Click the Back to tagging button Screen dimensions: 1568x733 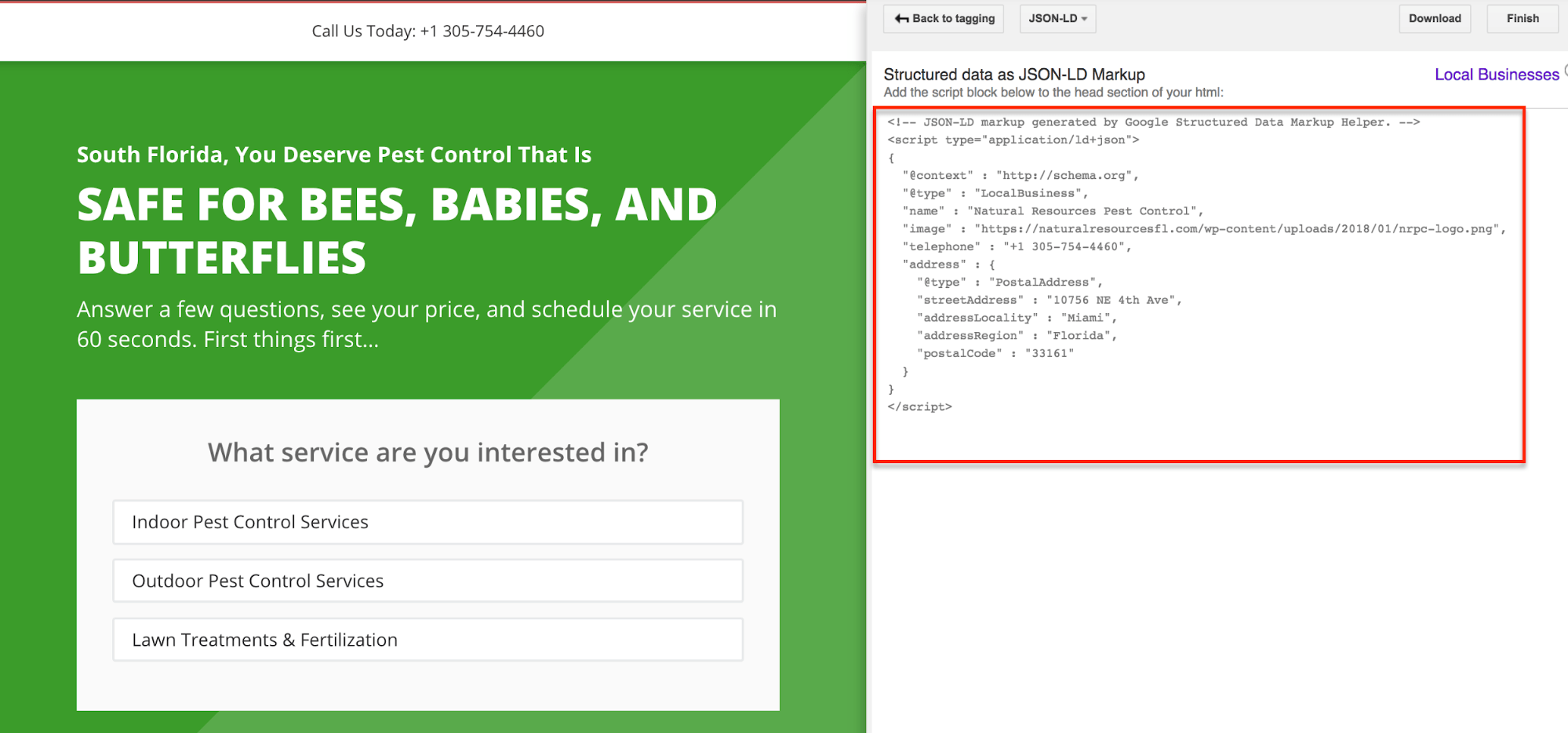coord(944,18)
